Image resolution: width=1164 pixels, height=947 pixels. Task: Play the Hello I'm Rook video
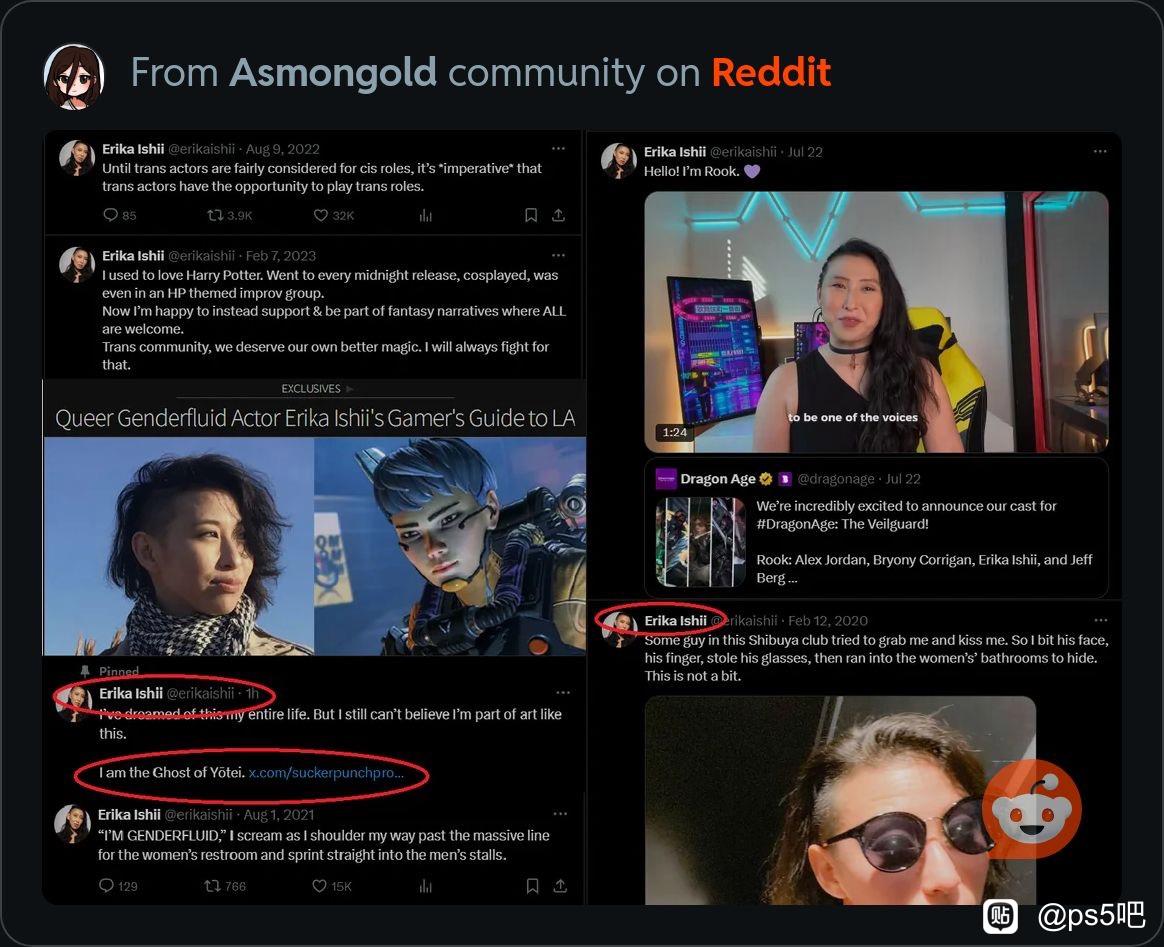tap(876, 321)
